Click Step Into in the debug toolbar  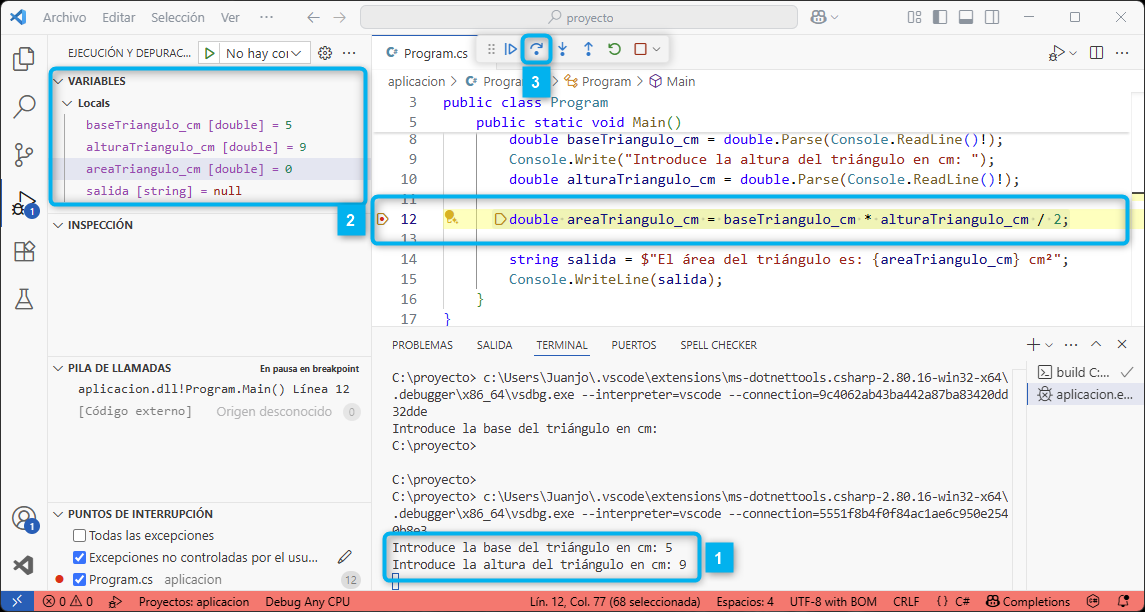(562, 49)
